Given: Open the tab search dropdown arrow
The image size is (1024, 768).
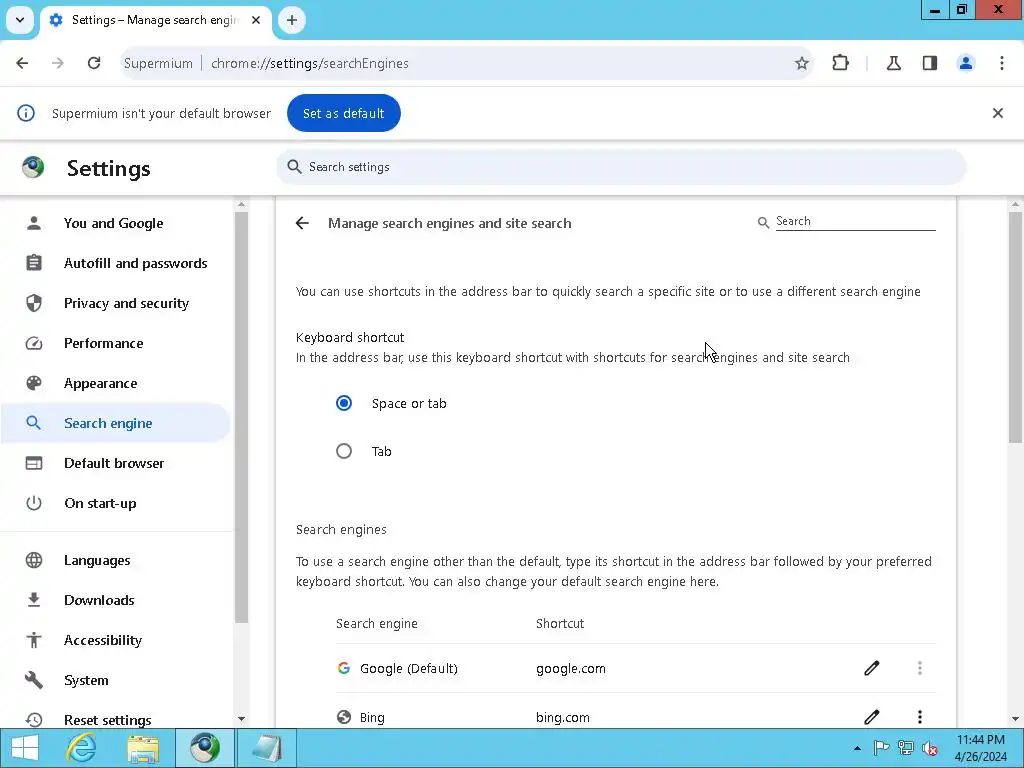Looking at the screenshot, I should [x=20, y=20].
